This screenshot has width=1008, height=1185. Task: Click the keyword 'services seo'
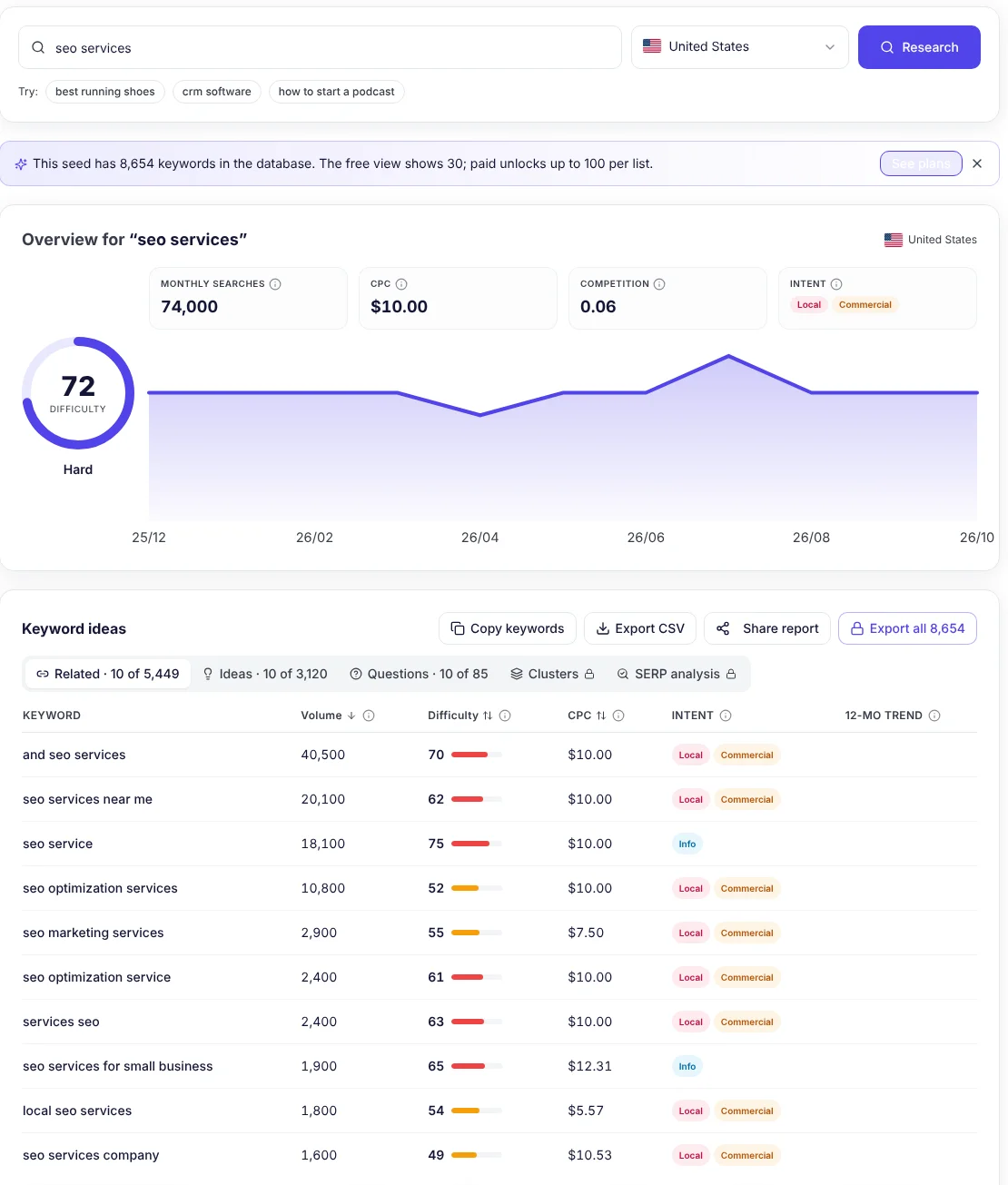(x=61, y=1022)
